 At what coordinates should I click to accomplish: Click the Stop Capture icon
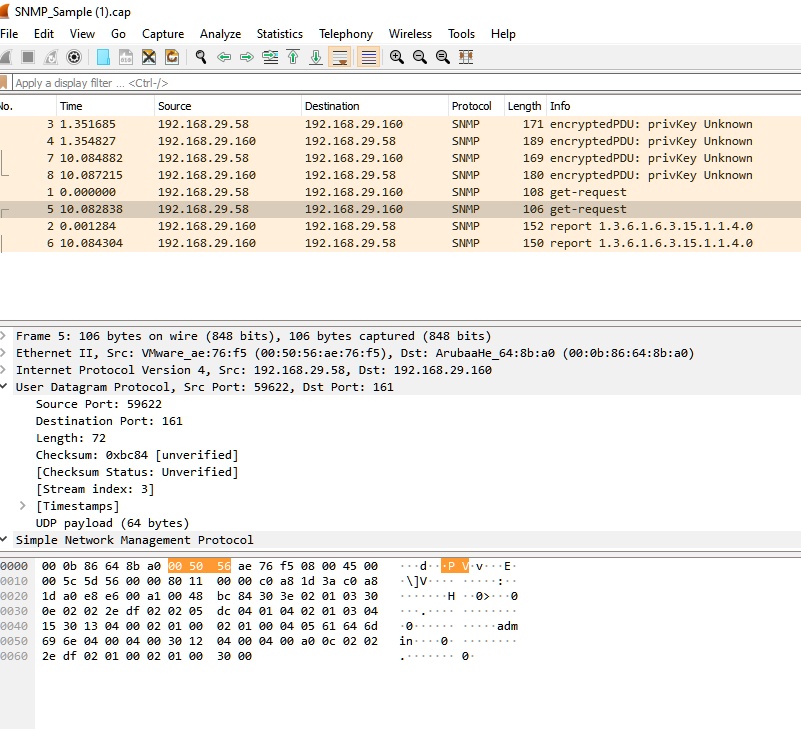pos(28,57)
